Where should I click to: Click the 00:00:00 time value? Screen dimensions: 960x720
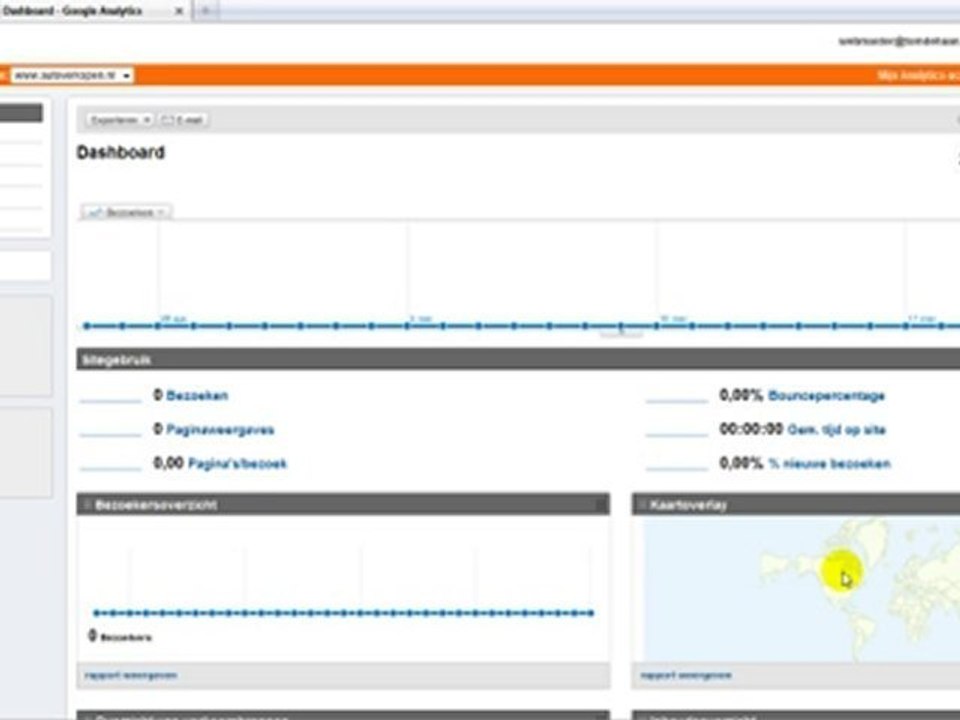click(751, 429)
